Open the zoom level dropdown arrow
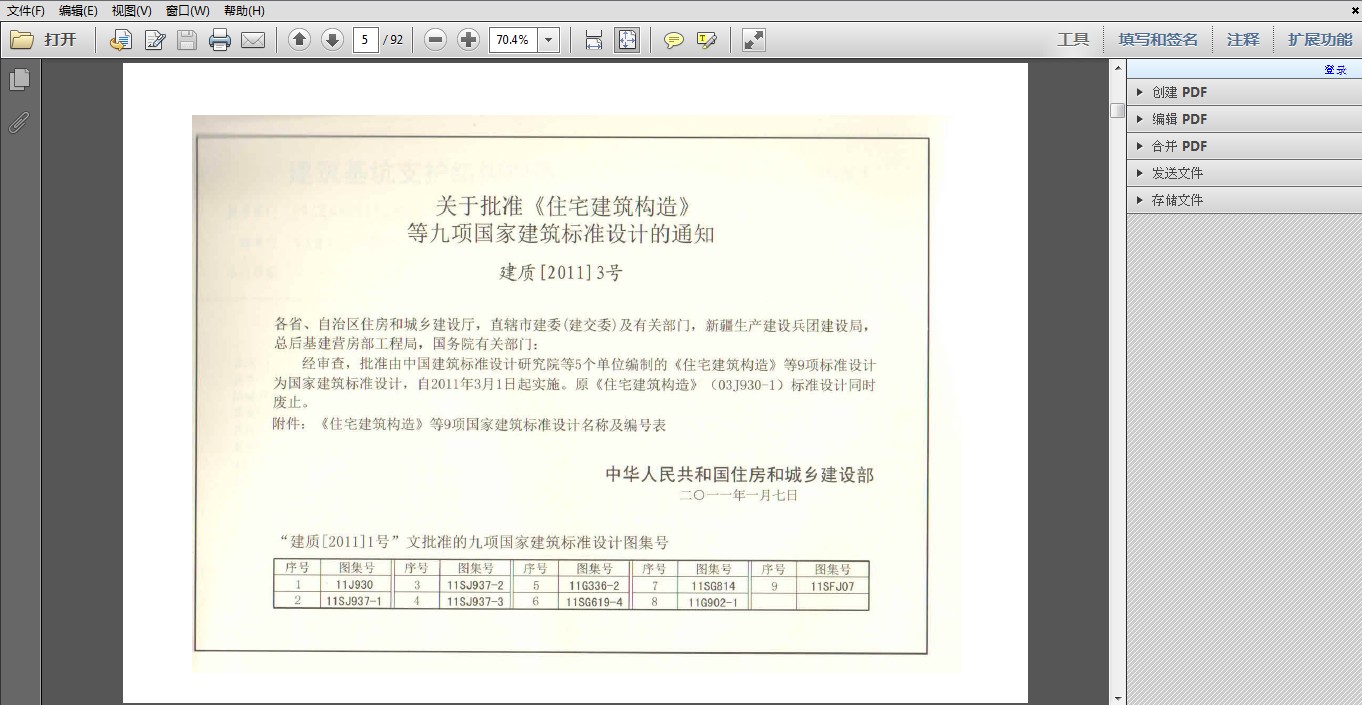This screenshot has height=705, width=1362. pyautogui.click(x=548, y=40)
